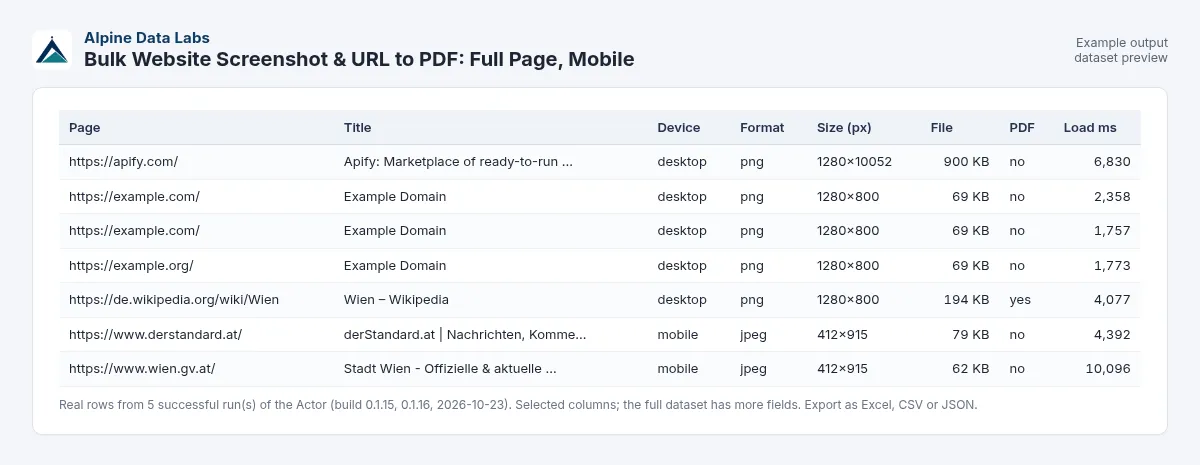1200x465 pixels.
Task: Click the 1,757 load time value
Action: (x=1112, y=231)
